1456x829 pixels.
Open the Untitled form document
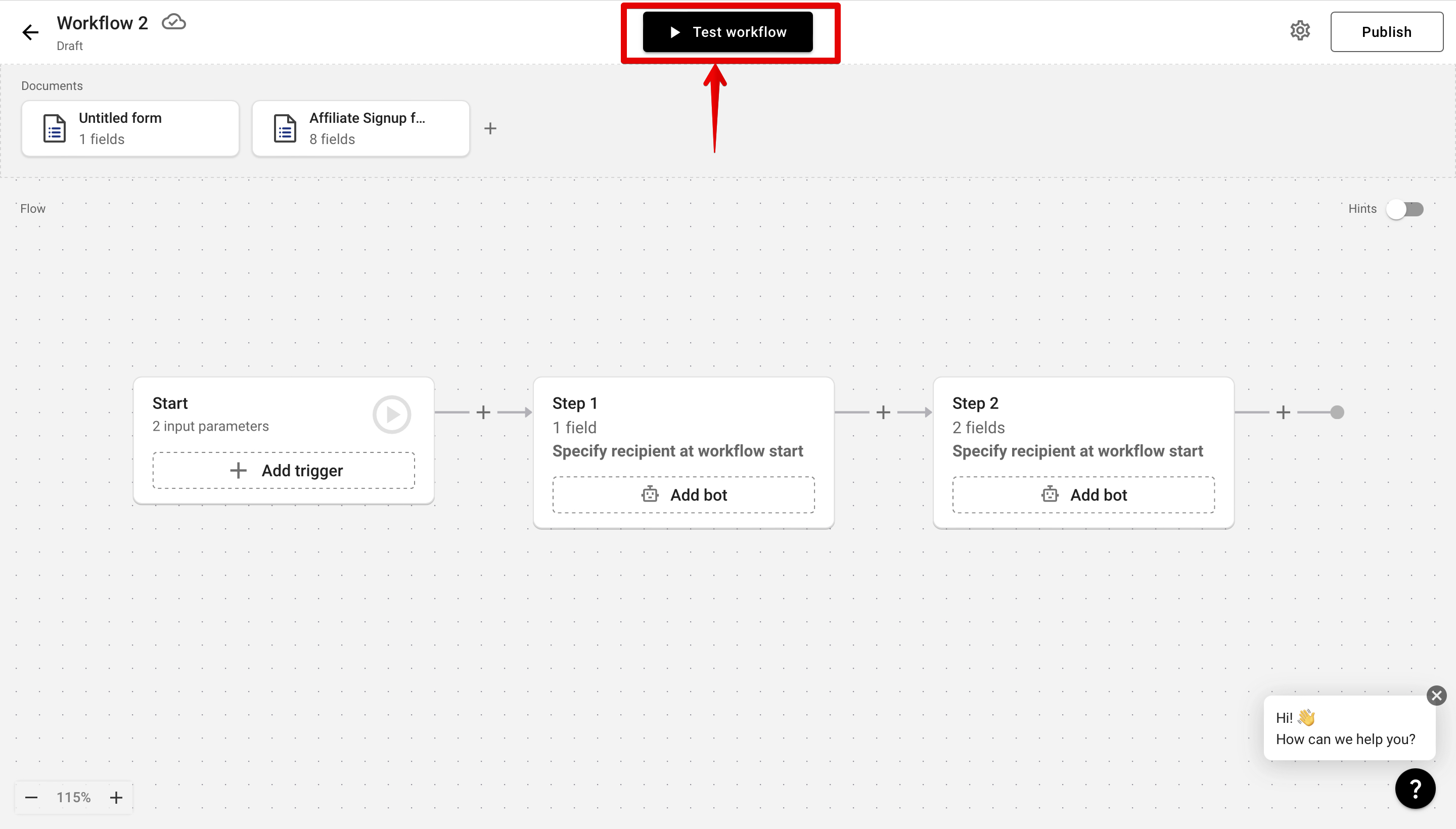tap(130, 127)
